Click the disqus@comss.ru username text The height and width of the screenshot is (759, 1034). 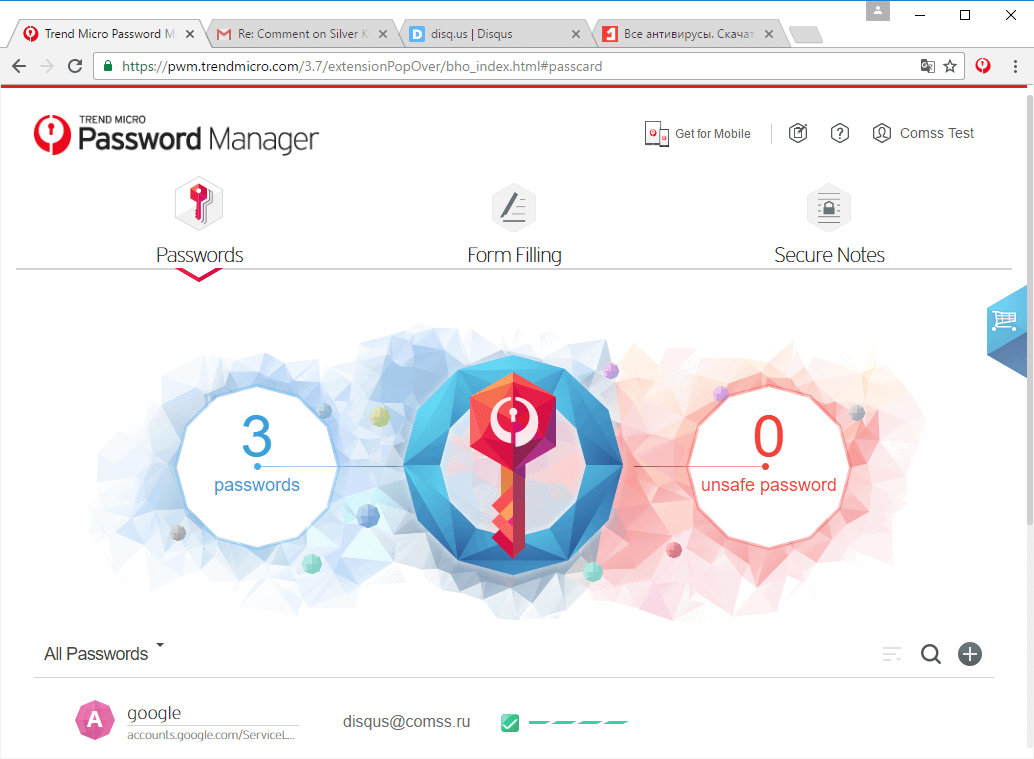pyautogui.click(x=406, y=721)
